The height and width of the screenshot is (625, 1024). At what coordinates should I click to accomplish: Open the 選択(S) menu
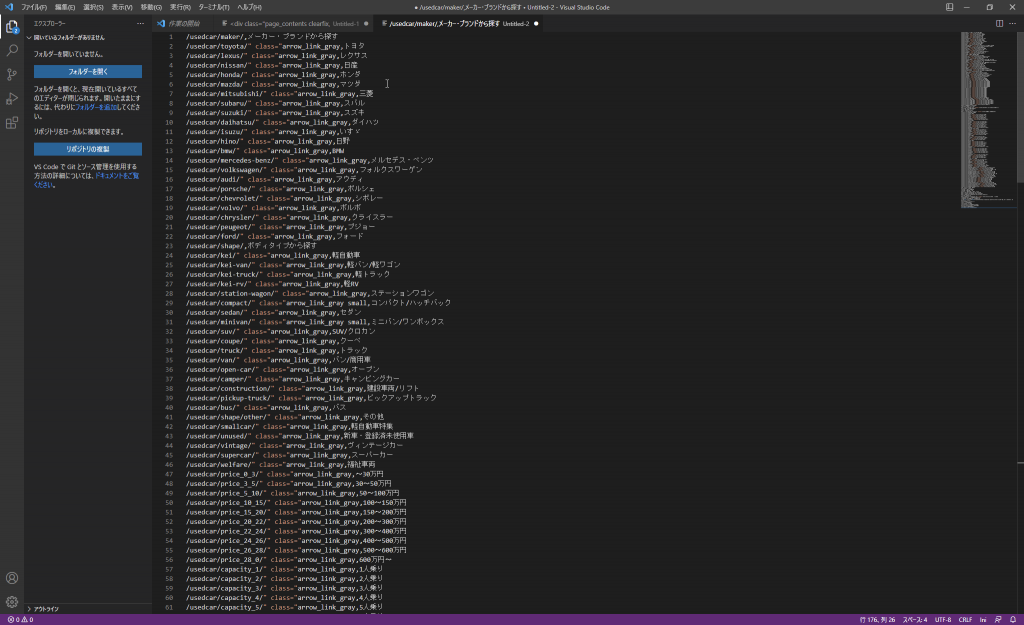pos(93,7)
